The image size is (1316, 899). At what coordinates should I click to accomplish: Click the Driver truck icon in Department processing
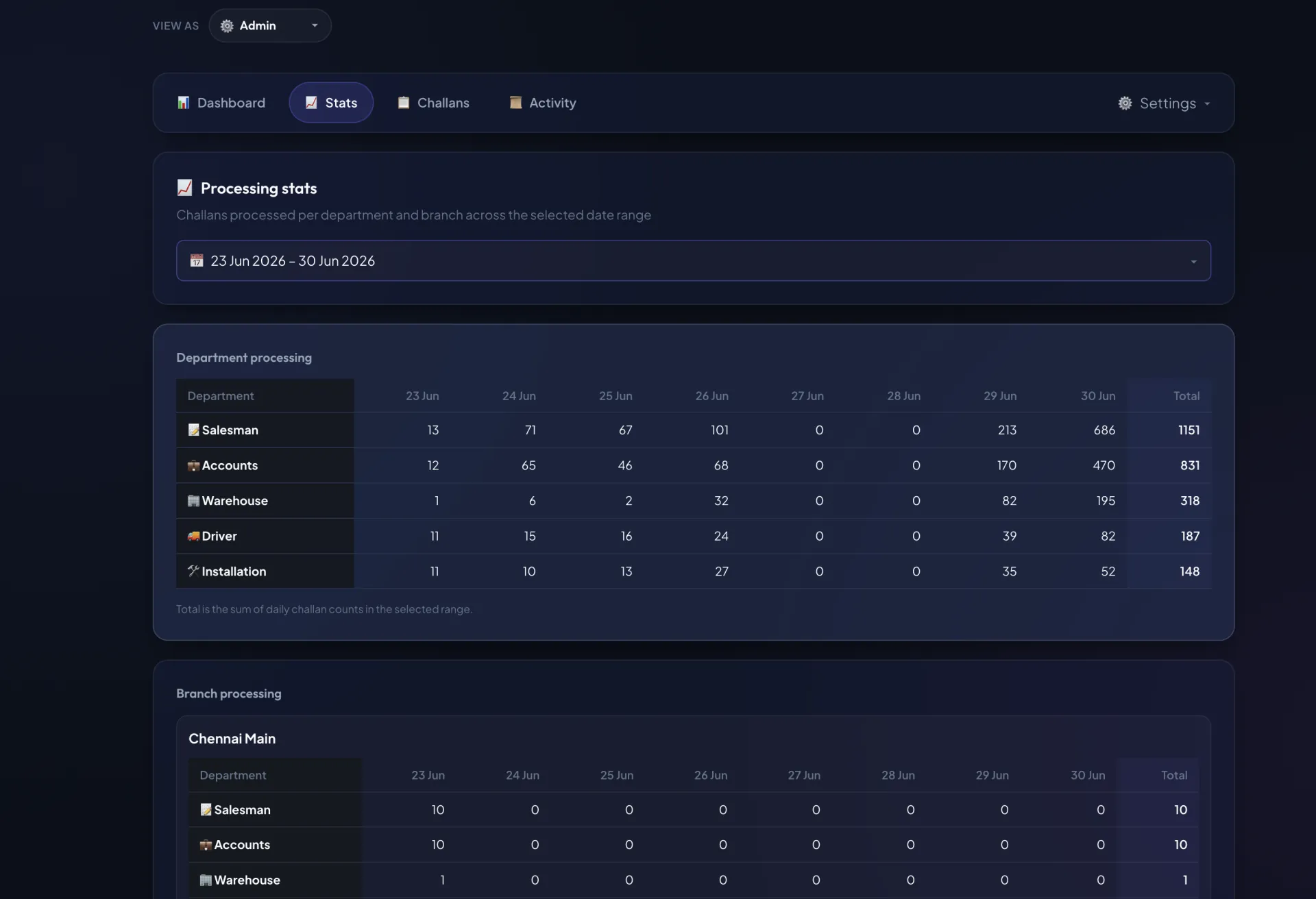[193, 536]
